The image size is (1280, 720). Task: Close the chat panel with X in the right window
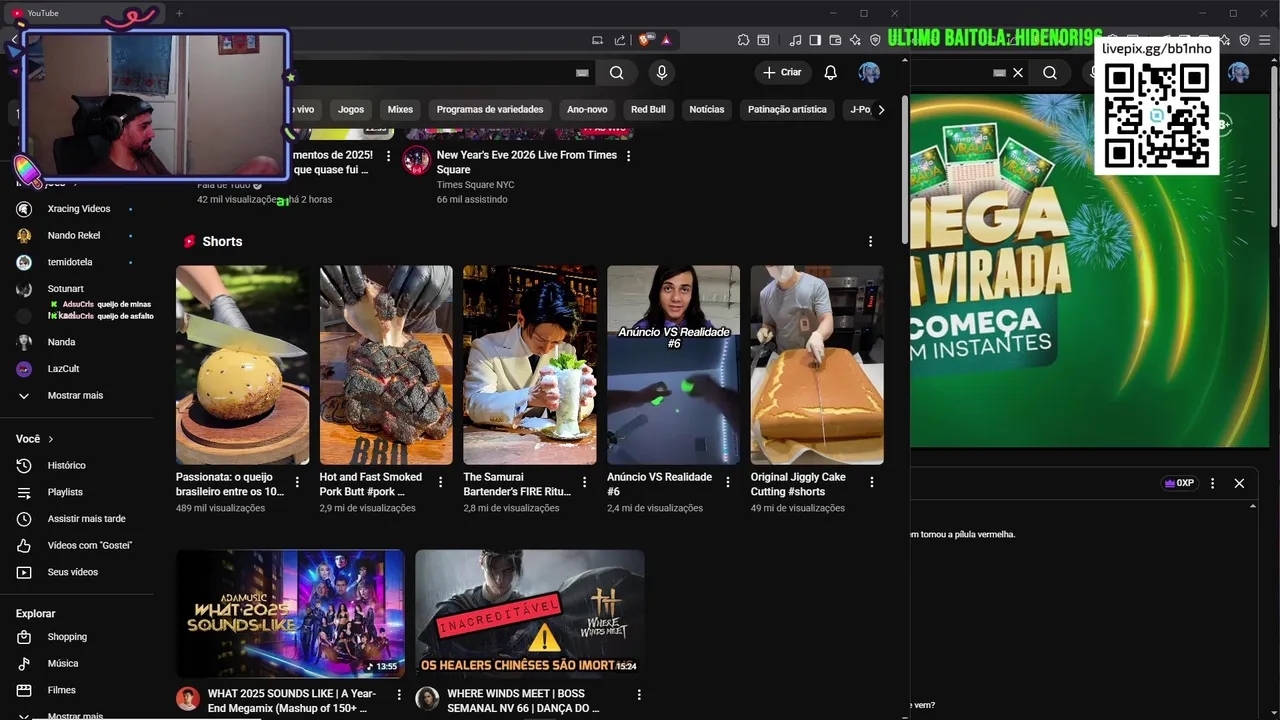[1239, 483]
